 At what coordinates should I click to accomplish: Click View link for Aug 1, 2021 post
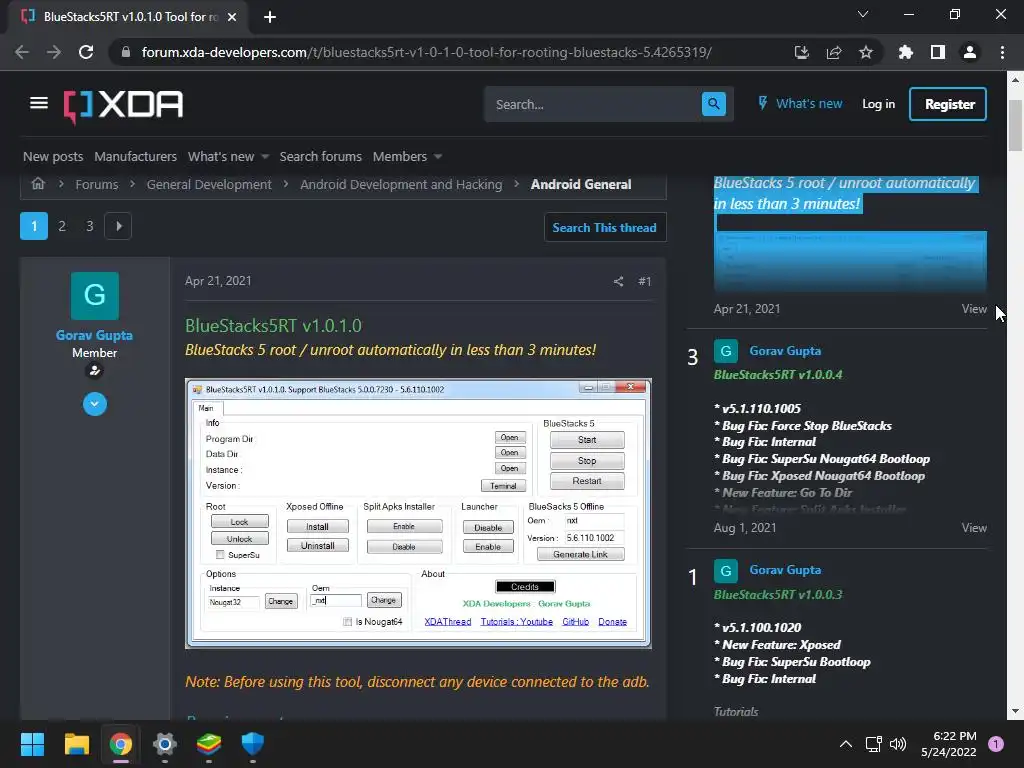click(974, 528)
